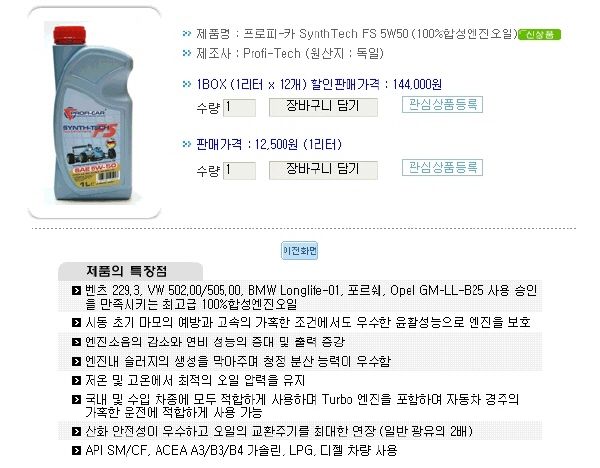Screen dimensions: 600x468
Task: Click arrow bullet beside 판매가격 12,500원 line
Action: coord(187,144)
